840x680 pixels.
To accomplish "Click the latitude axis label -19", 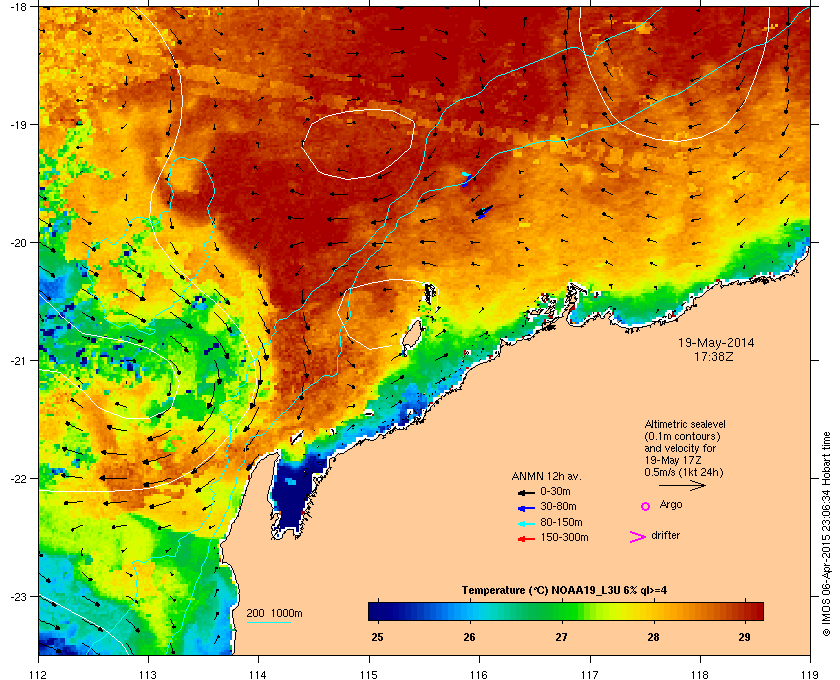I will click(x=18, y=124).
